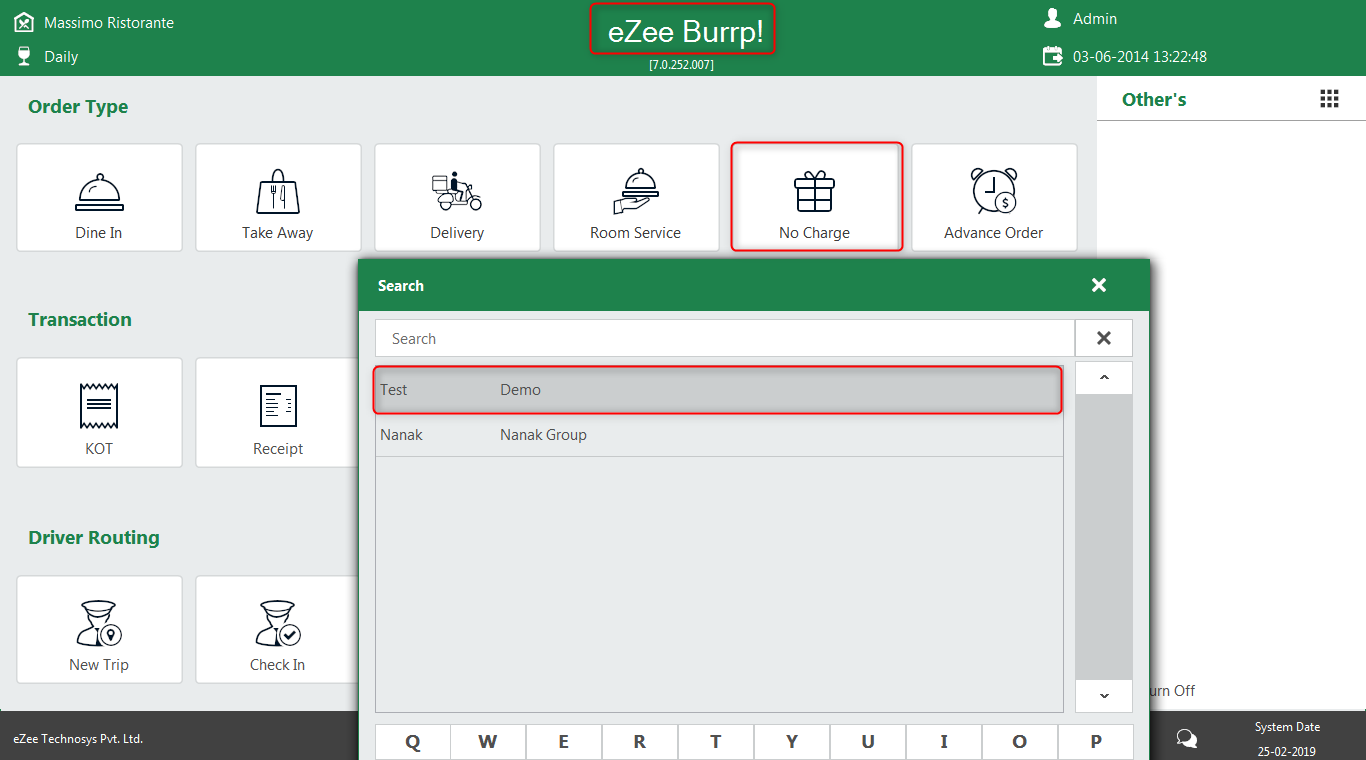
Task: Open the Dine In order type
Action: click(x=99, y=197)
